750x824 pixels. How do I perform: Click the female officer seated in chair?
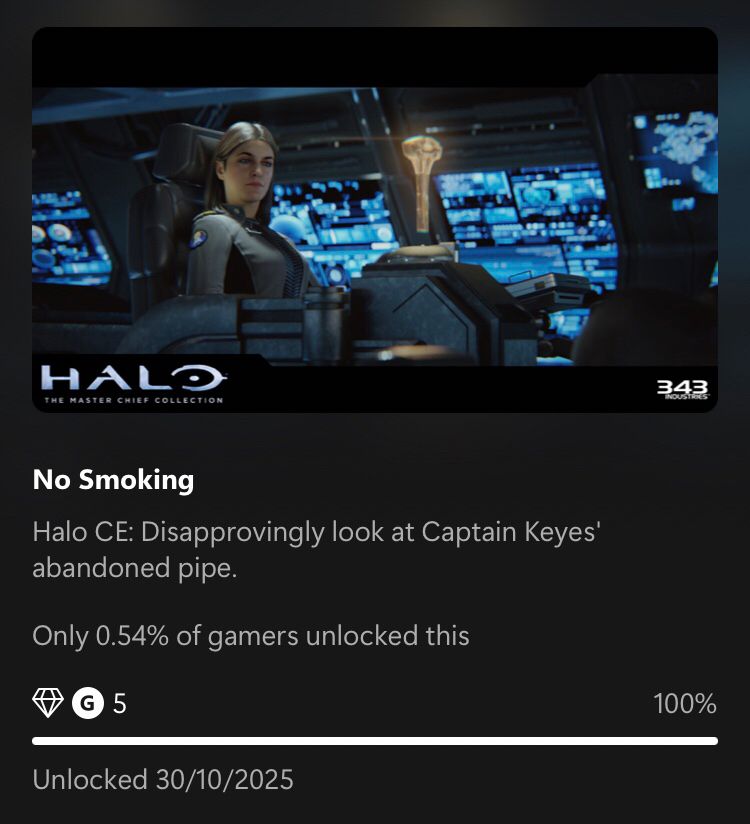(x=244, y=210)
